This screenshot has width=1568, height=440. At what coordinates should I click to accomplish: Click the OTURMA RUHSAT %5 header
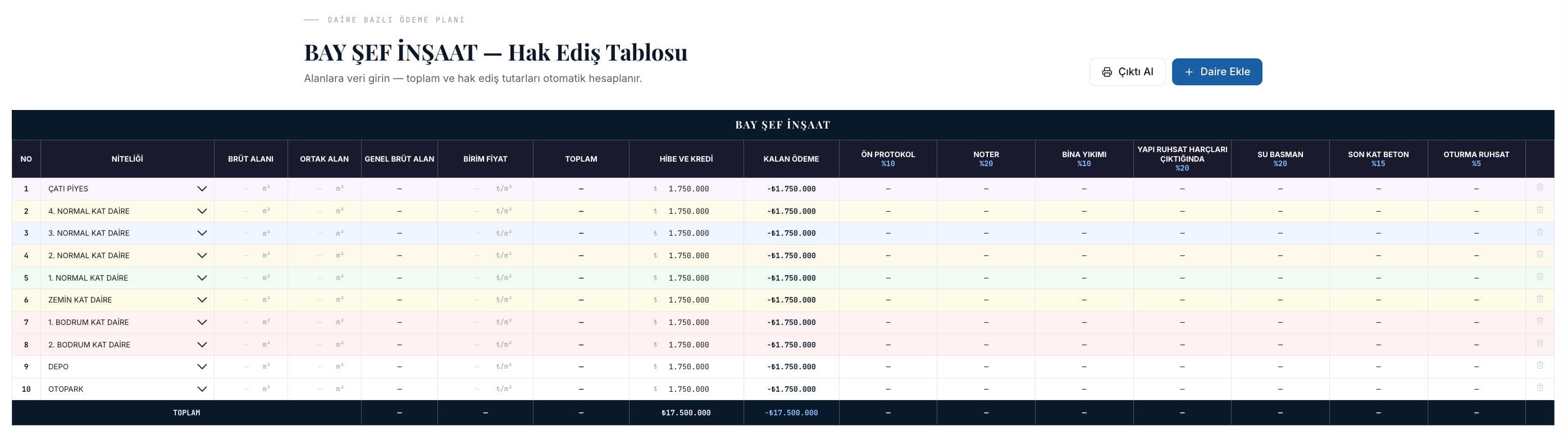point(1476,159)
